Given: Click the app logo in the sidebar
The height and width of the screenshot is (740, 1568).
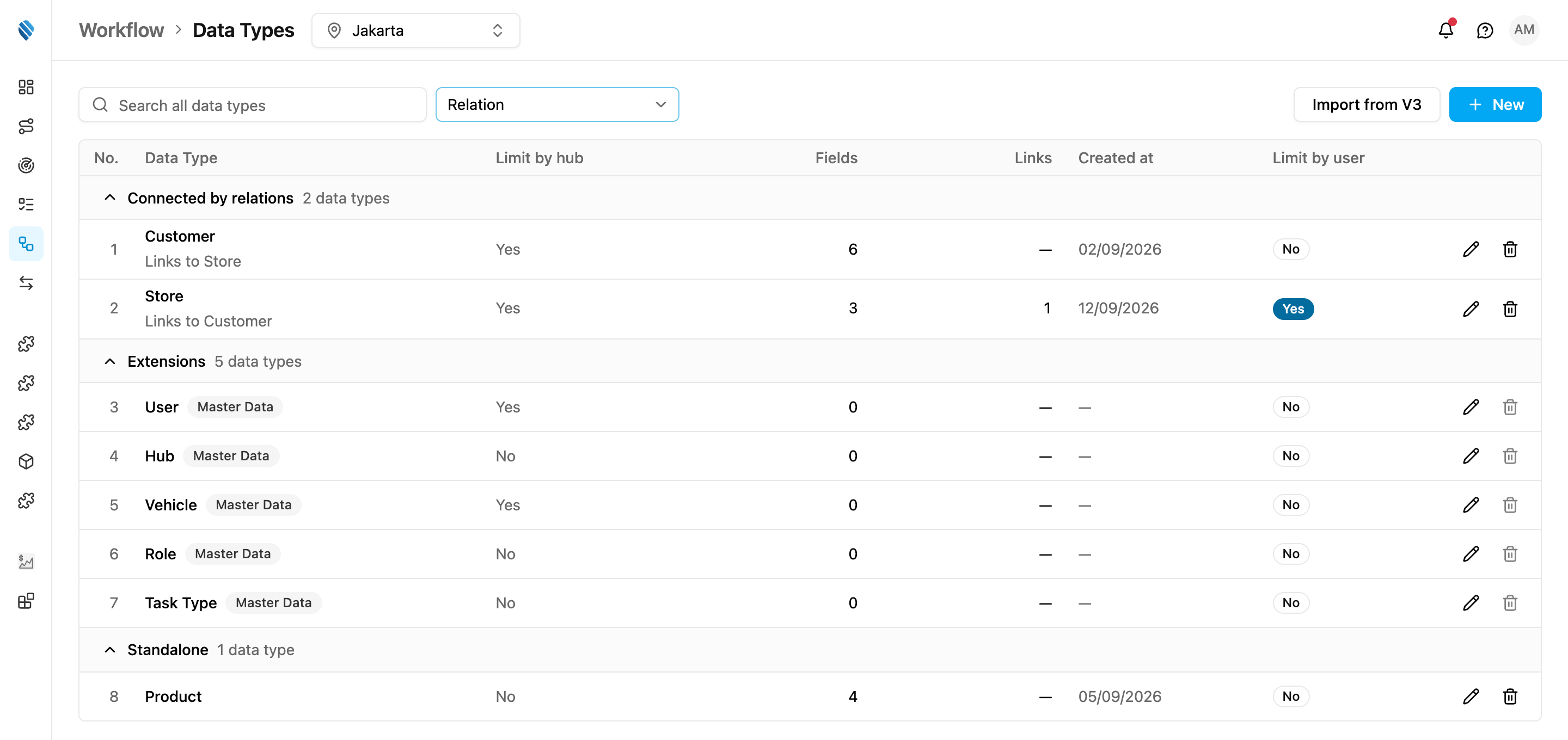Looking at the screenshot, I should tap(26, 30).
